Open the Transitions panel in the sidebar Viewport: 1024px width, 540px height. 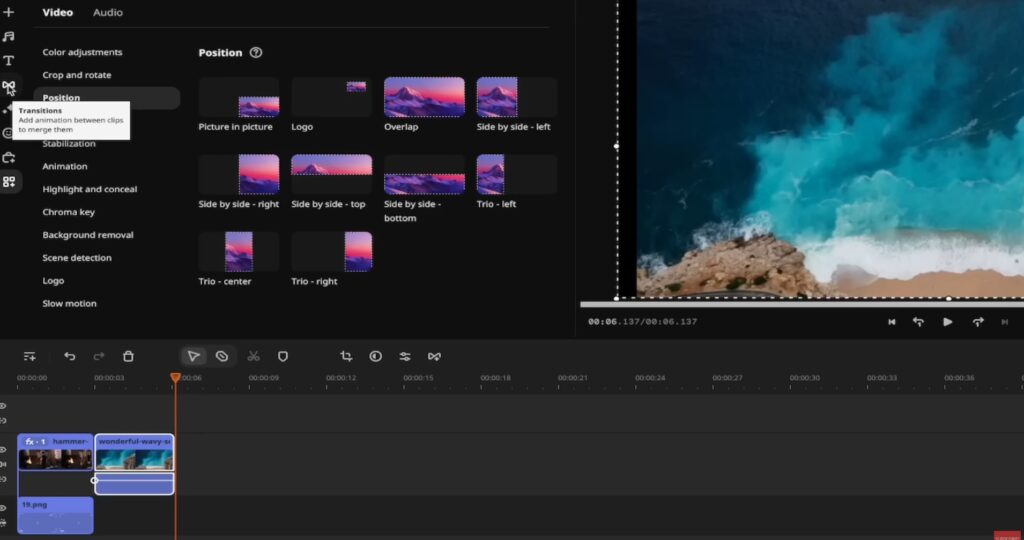pyautogui.click(x=9, y=87)
